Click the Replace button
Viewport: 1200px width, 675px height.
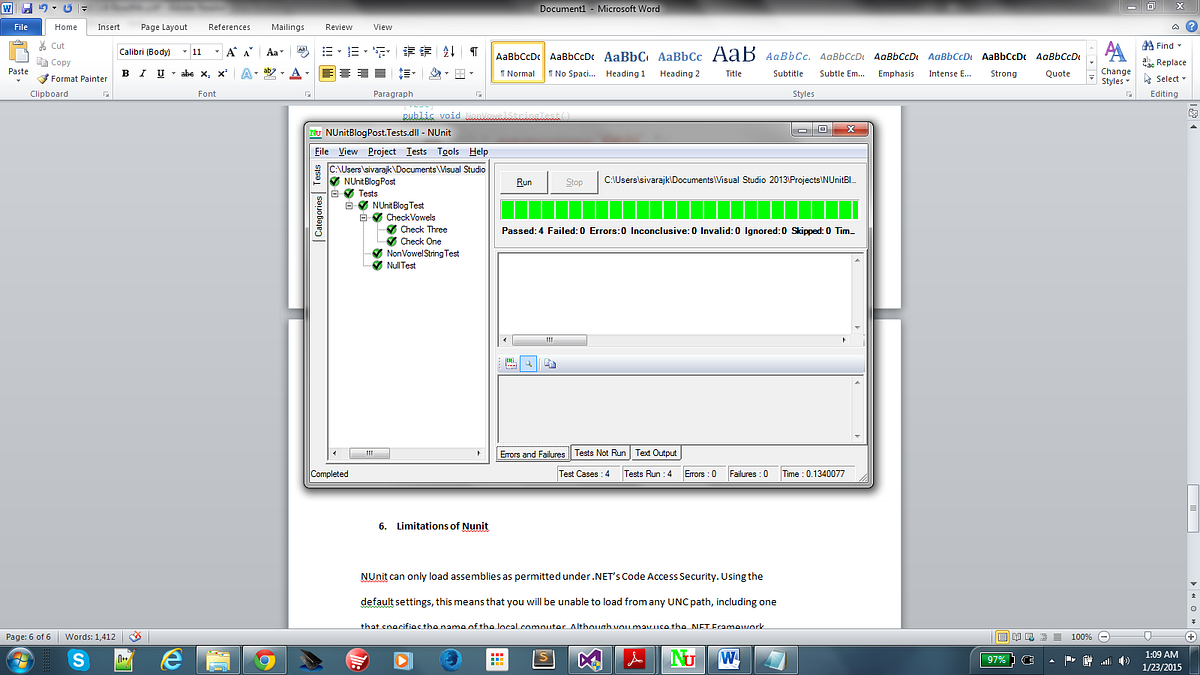click(x=1163, y=62)
